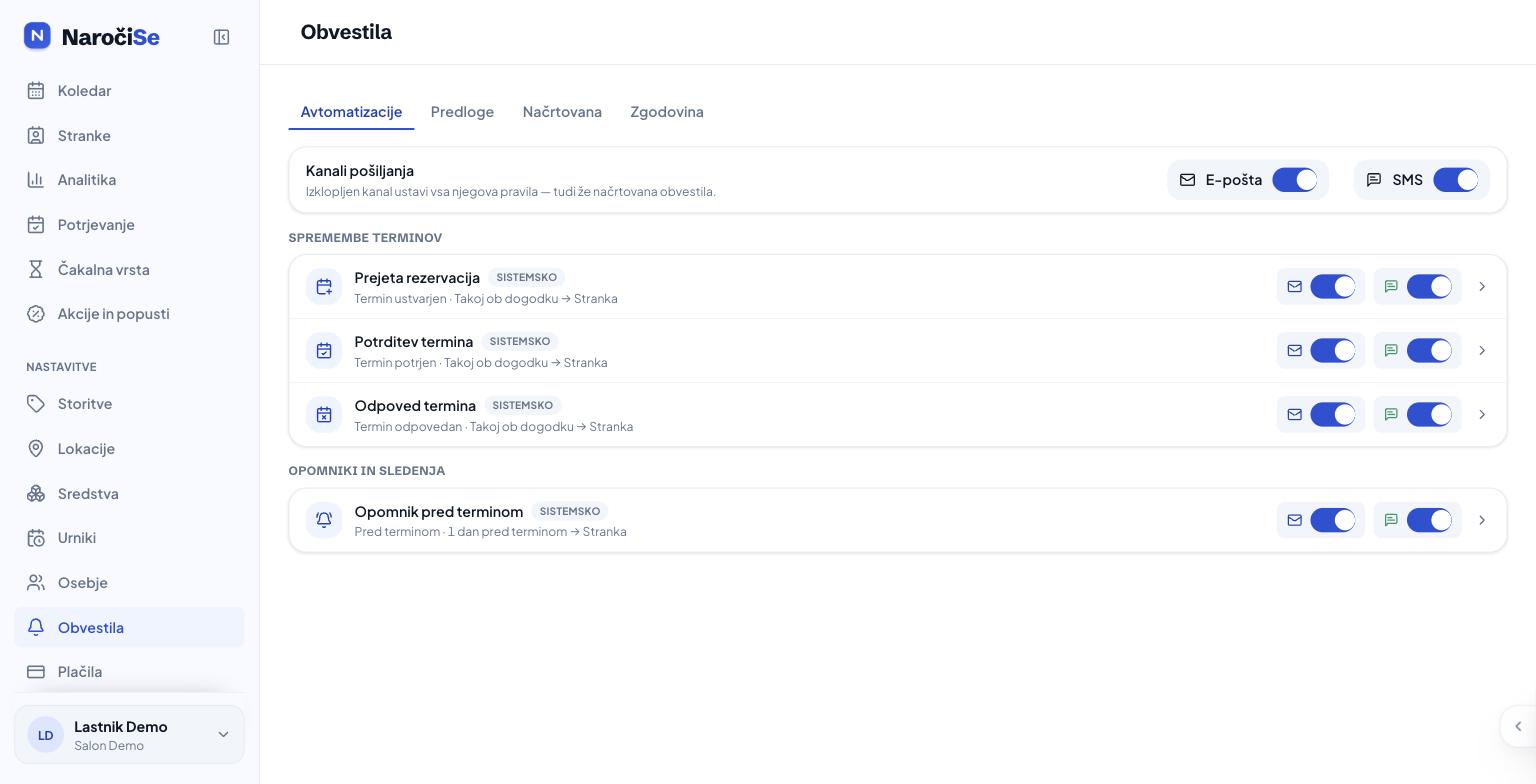Toggle SMS for Odpoved termina
1536x784 pixels.
(1429, 415)
